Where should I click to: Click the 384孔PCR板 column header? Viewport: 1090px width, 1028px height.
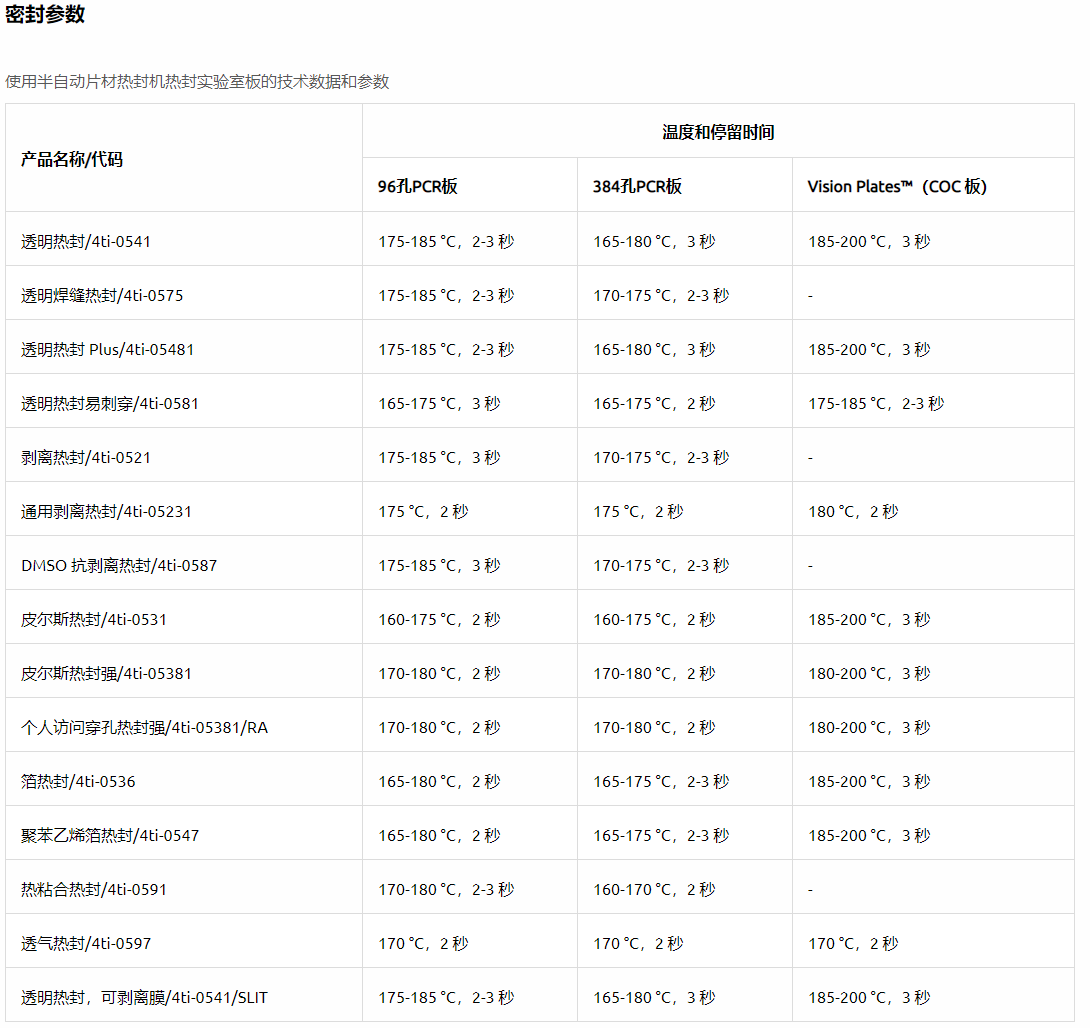pyautogui.click(x=637, y=186)
